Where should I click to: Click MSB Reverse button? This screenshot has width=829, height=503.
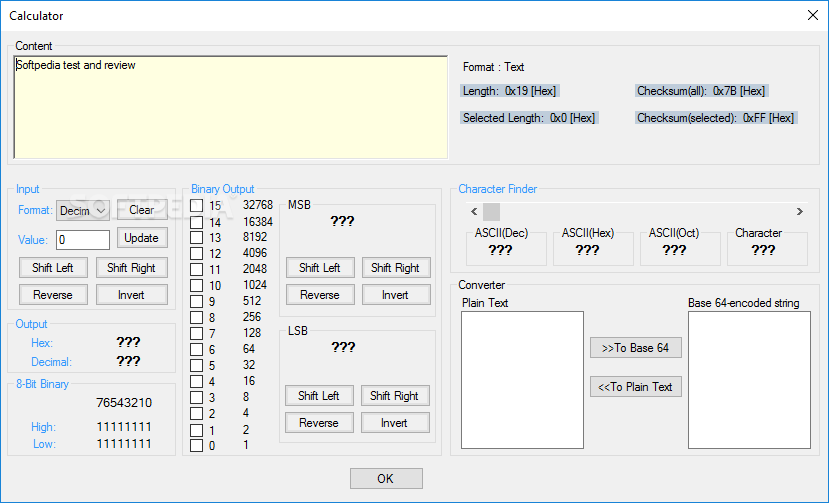point(320,295)
